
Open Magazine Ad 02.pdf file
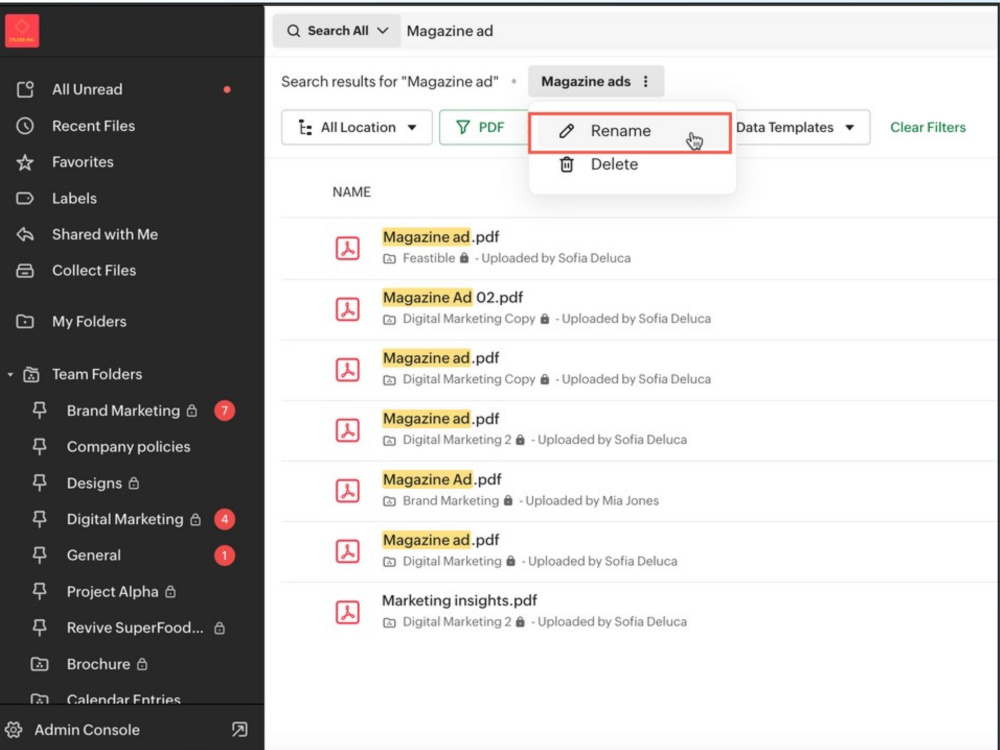[452, 298]
